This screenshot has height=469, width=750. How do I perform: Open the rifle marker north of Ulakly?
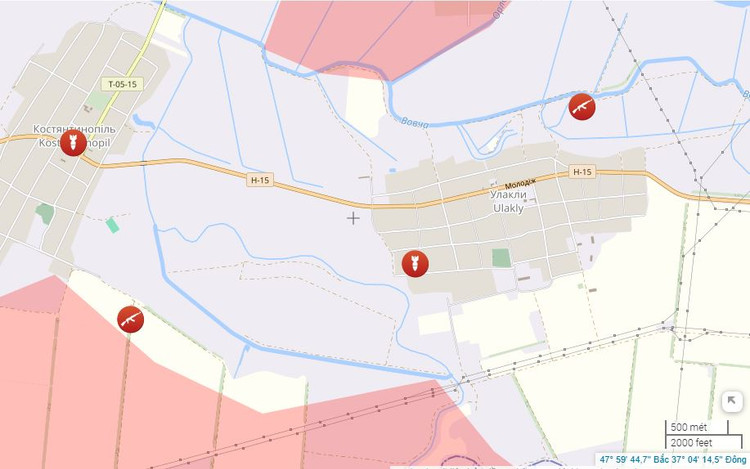click(x=582, y=107)
